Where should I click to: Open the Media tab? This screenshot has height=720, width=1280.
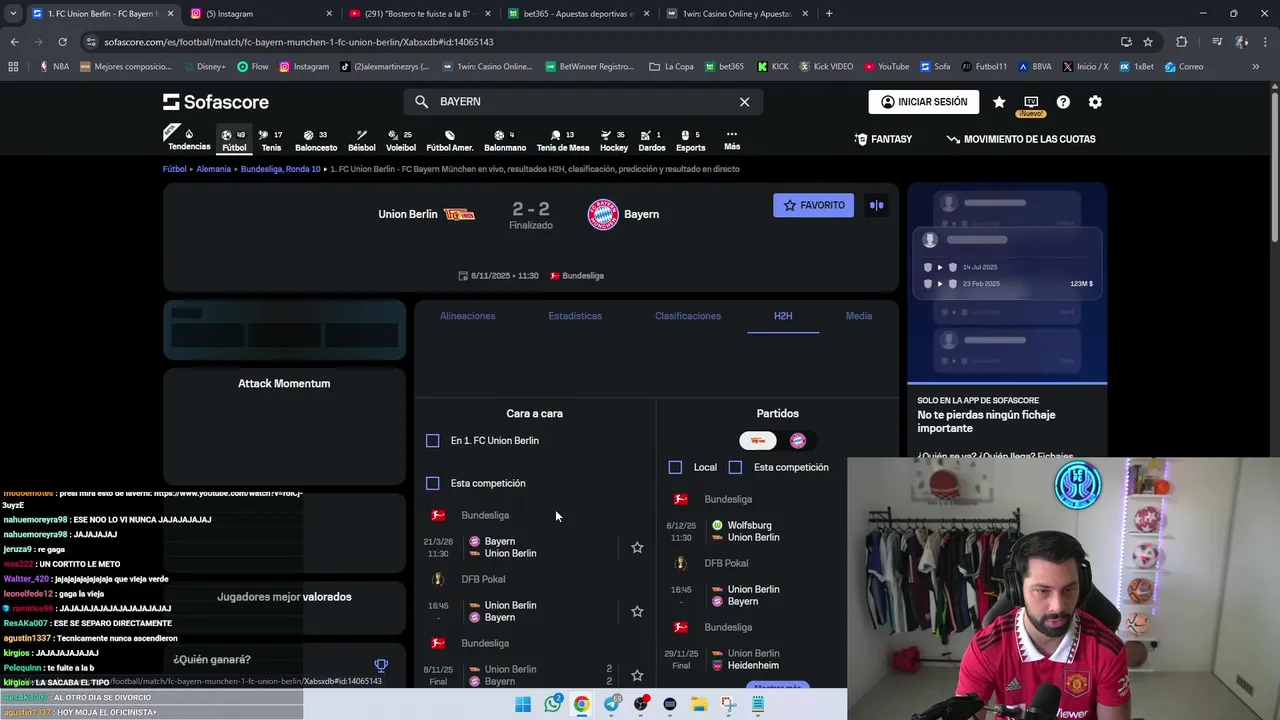tap(859, 316)
